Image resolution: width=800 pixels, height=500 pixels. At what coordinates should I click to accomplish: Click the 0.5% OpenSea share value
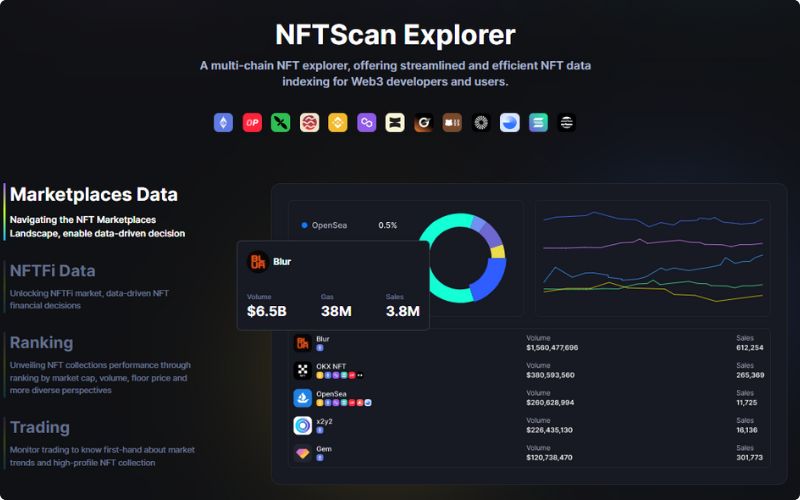coord(388,225)
